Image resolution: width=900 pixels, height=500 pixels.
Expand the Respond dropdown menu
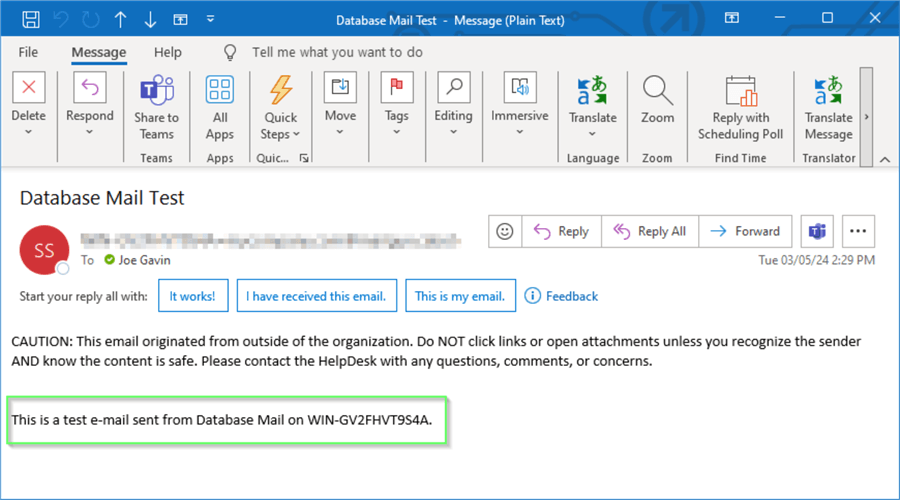[90, 132]
